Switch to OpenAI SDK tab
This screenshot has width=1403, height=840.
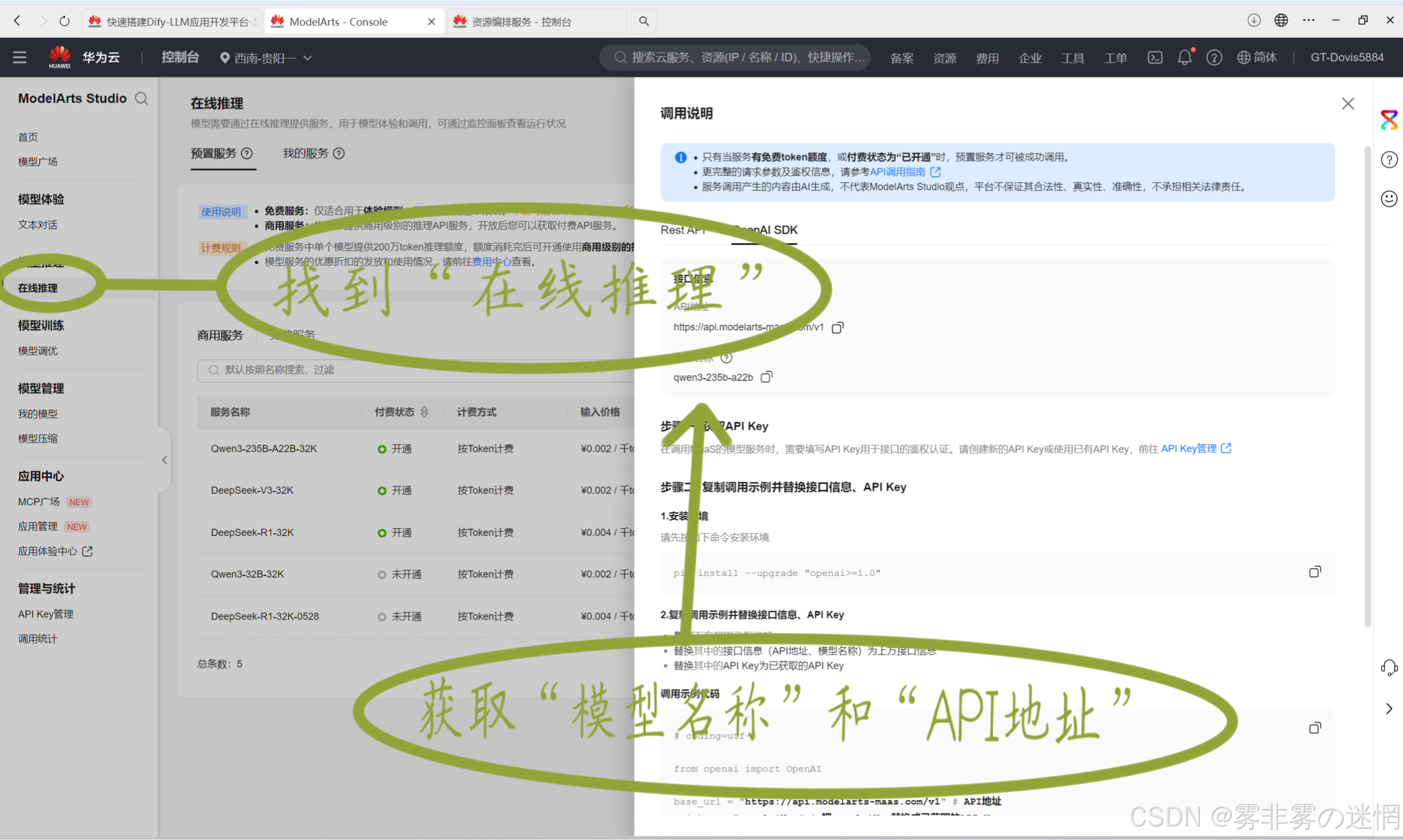coord(764,230)
